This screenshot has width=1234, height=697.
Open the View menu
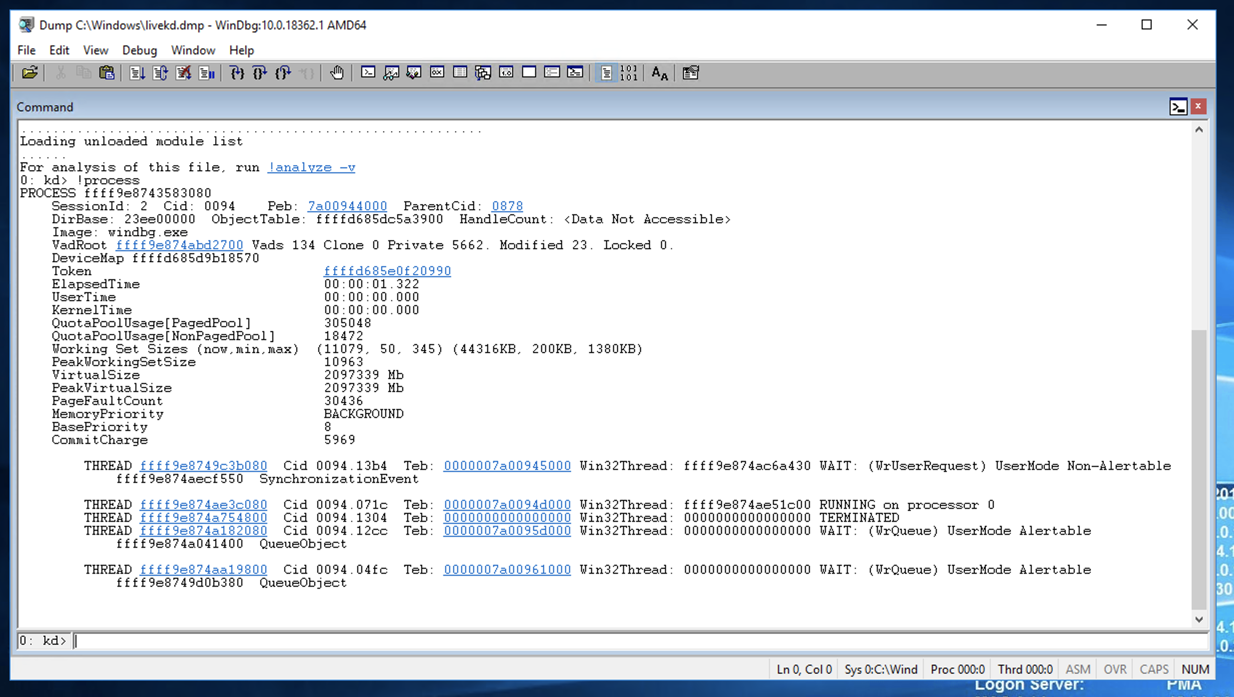coord(95,50)
